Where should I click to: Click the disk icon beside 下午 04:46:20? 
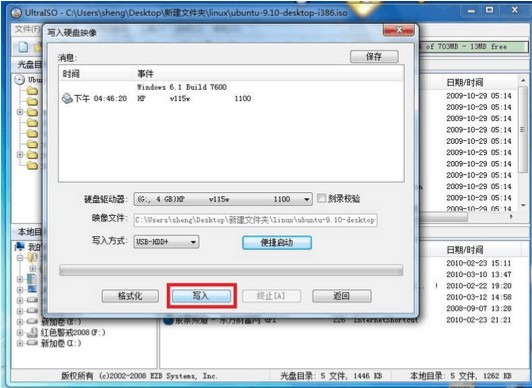point(68,98)
